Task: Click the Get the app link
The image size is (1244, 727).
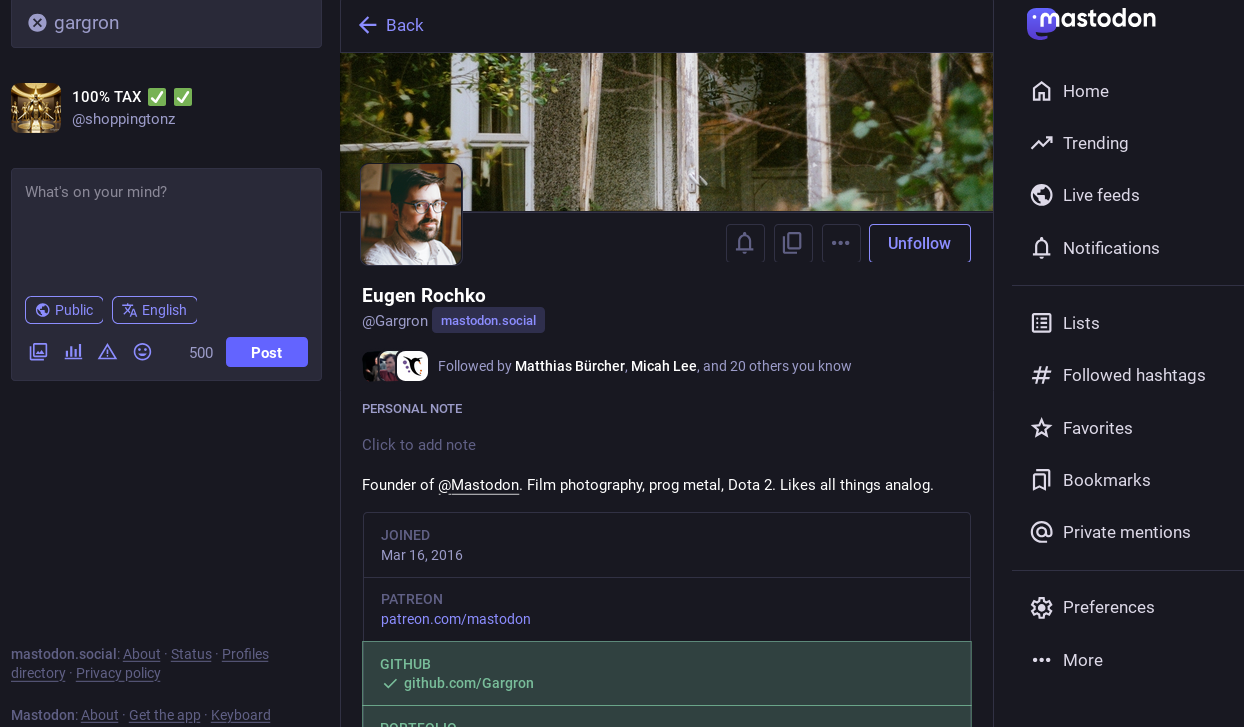Action: point(165,715)
